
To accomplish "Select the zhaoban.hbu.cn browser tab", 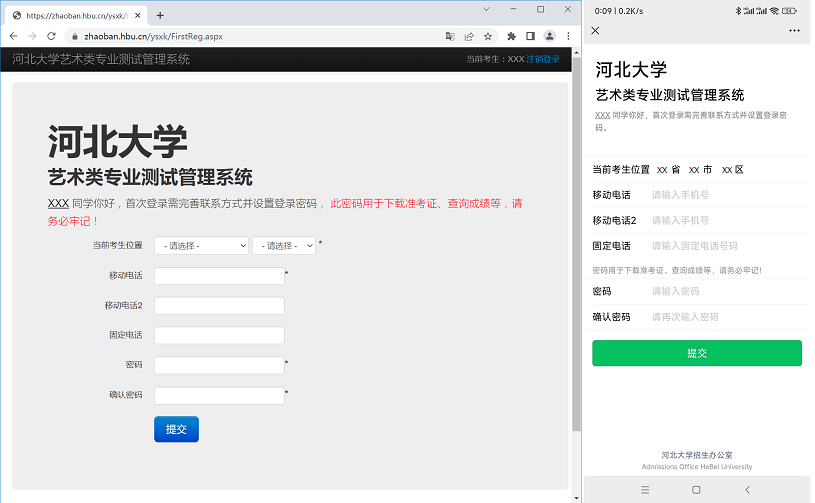I will tap(76, 16).
